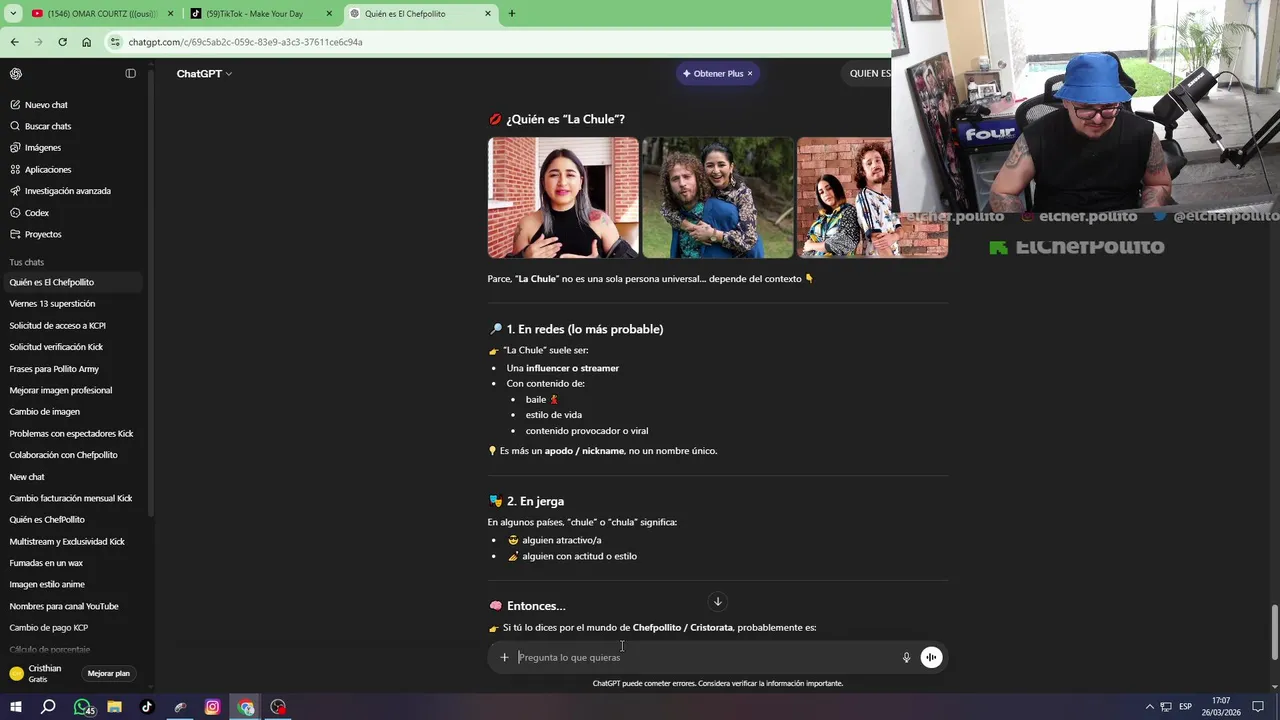Image resolution: width=1280 pixels, height=720 pixels.
Task: Collapse the sidebar with the panel icon
Action: 130,73
